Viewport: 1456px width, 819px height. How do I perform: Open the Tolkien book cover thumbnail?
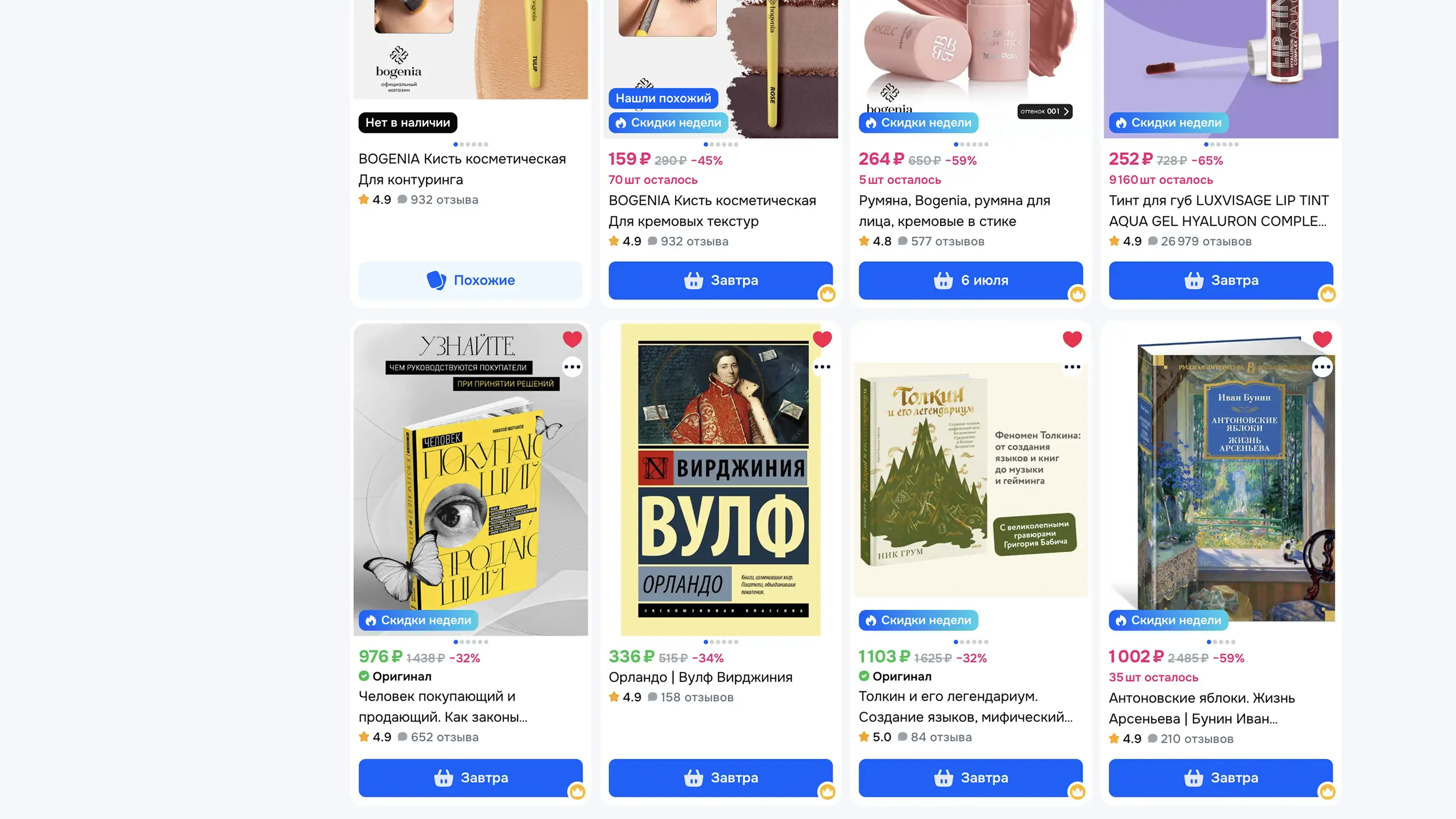[x=971, y=479]
